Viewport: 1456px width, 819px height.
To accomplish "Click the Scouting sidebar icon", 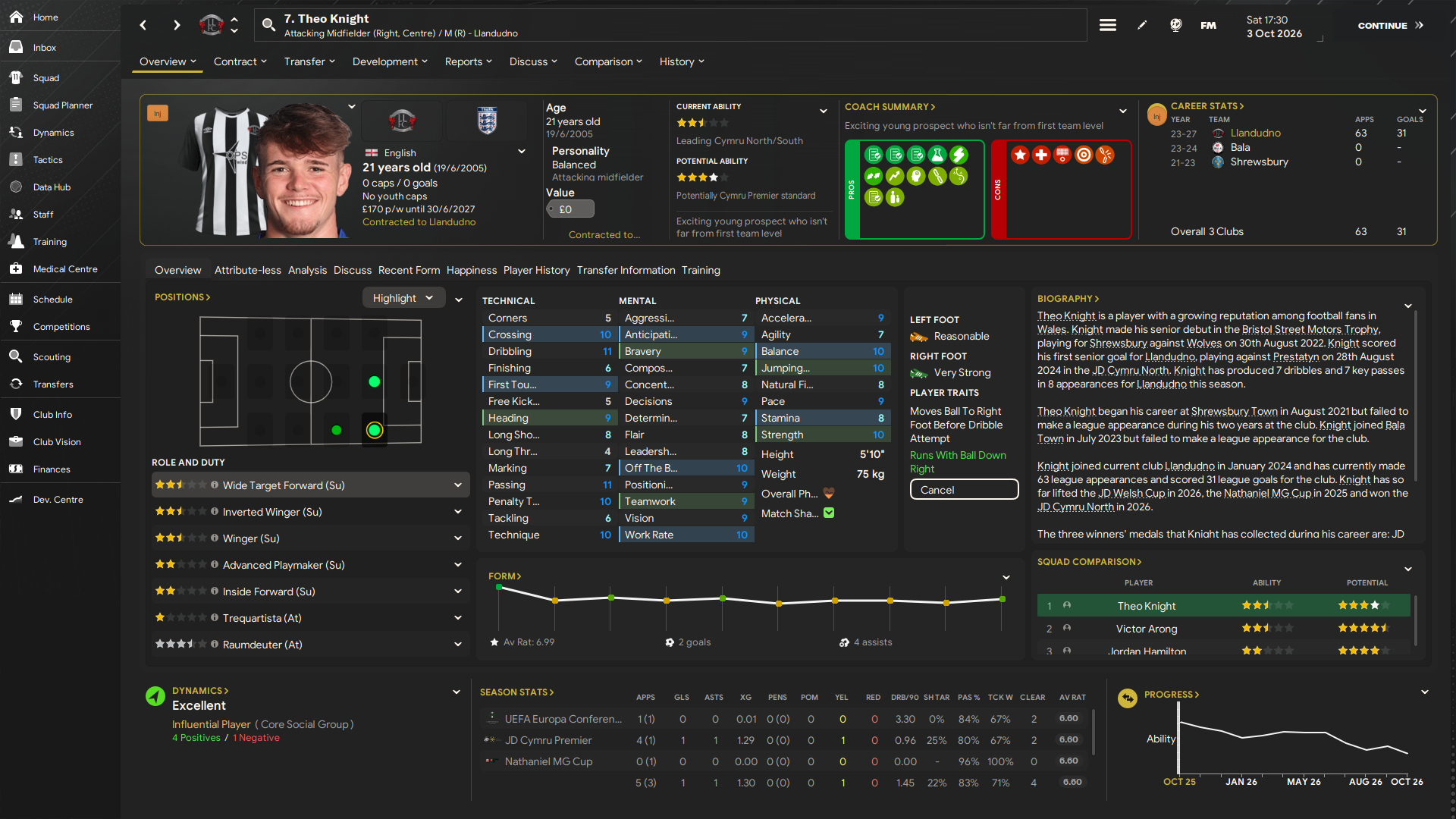I will click(x=16, y=357).
